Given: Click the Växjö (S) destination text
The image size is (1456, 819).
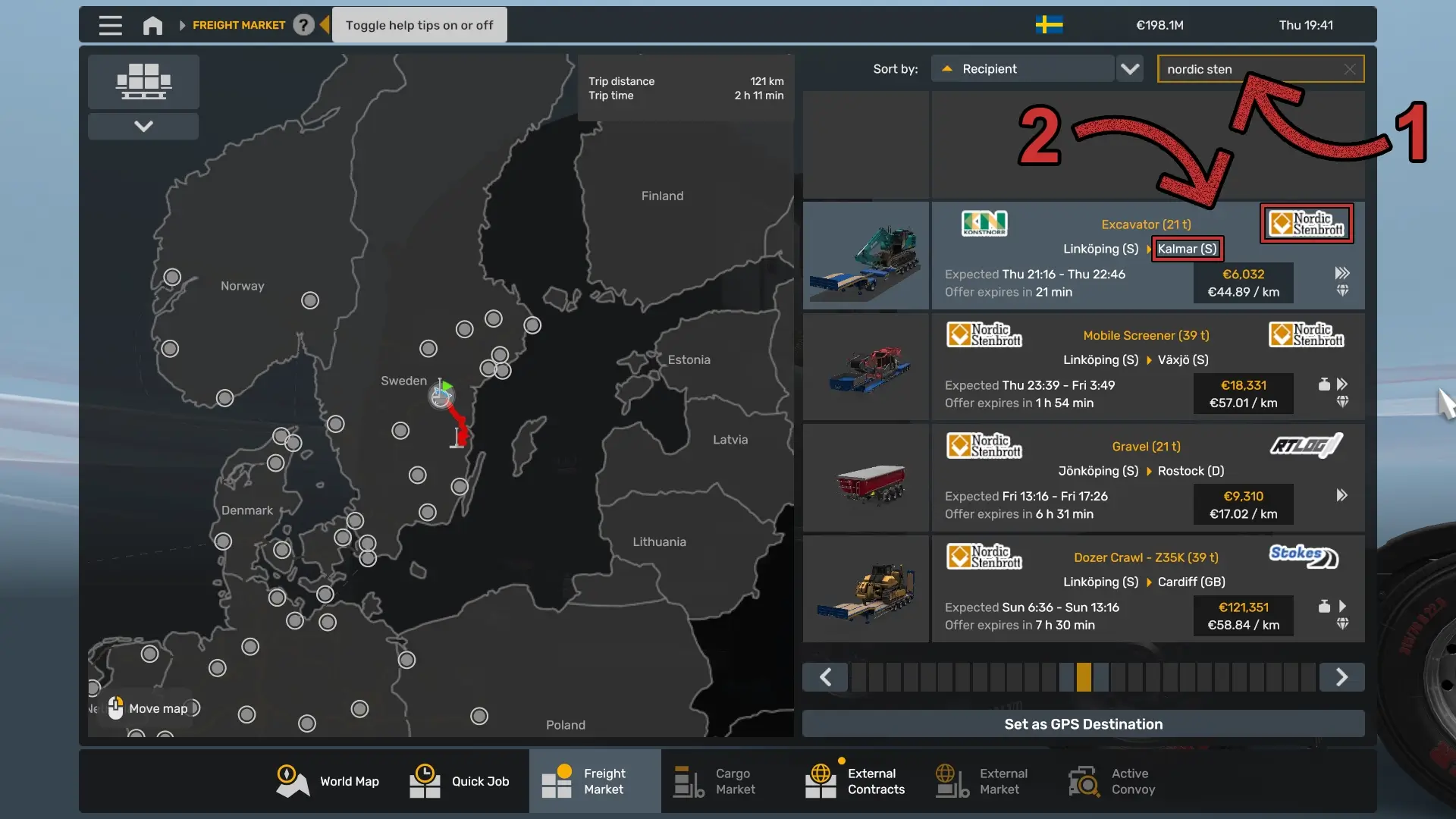Looking at the screenshot, I should click(1183, 359).
